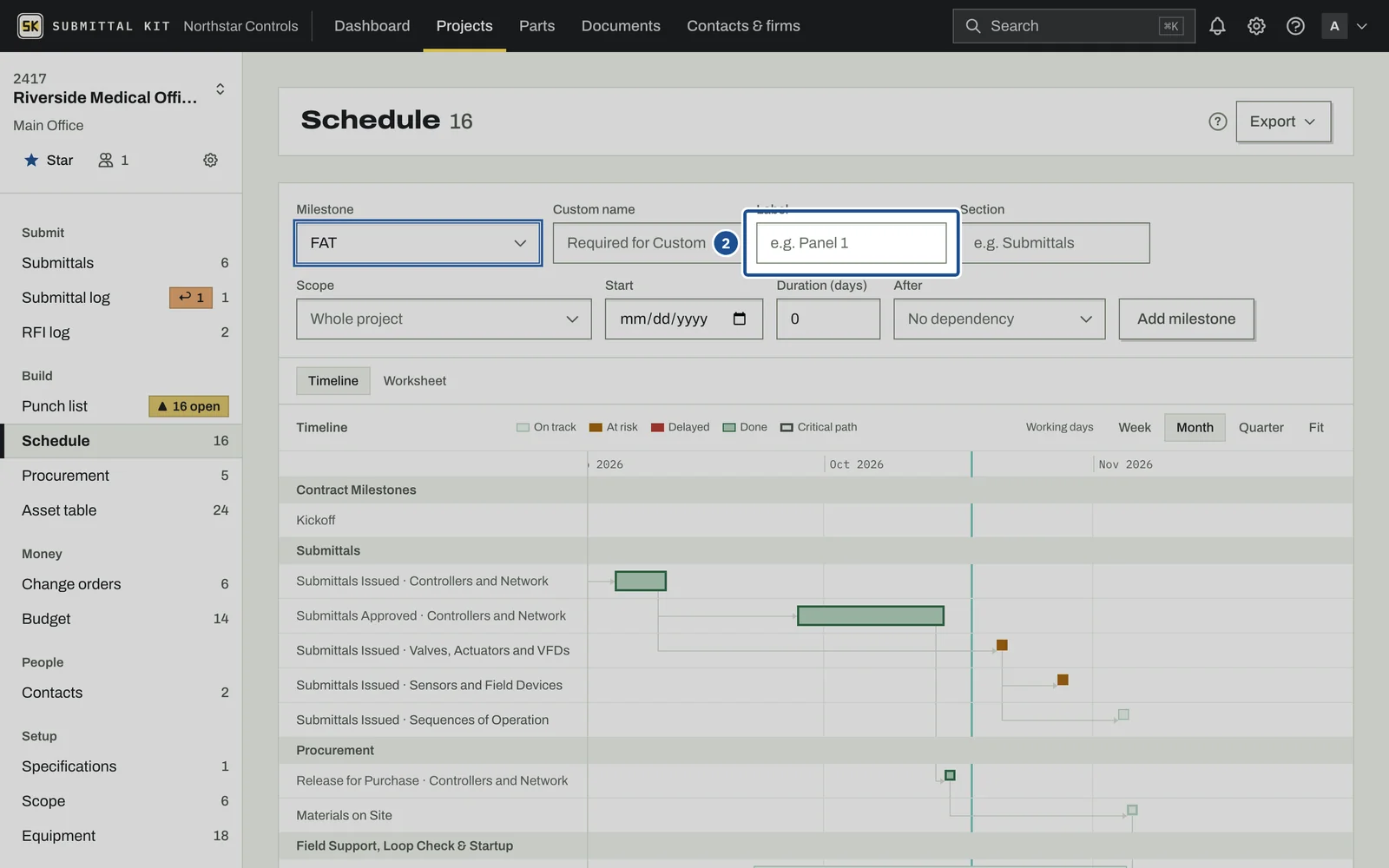Open Contacts & firms navigation item
Image resolution: width=1389 pixels, height=868 pixels.
click(x=743, y=26)
